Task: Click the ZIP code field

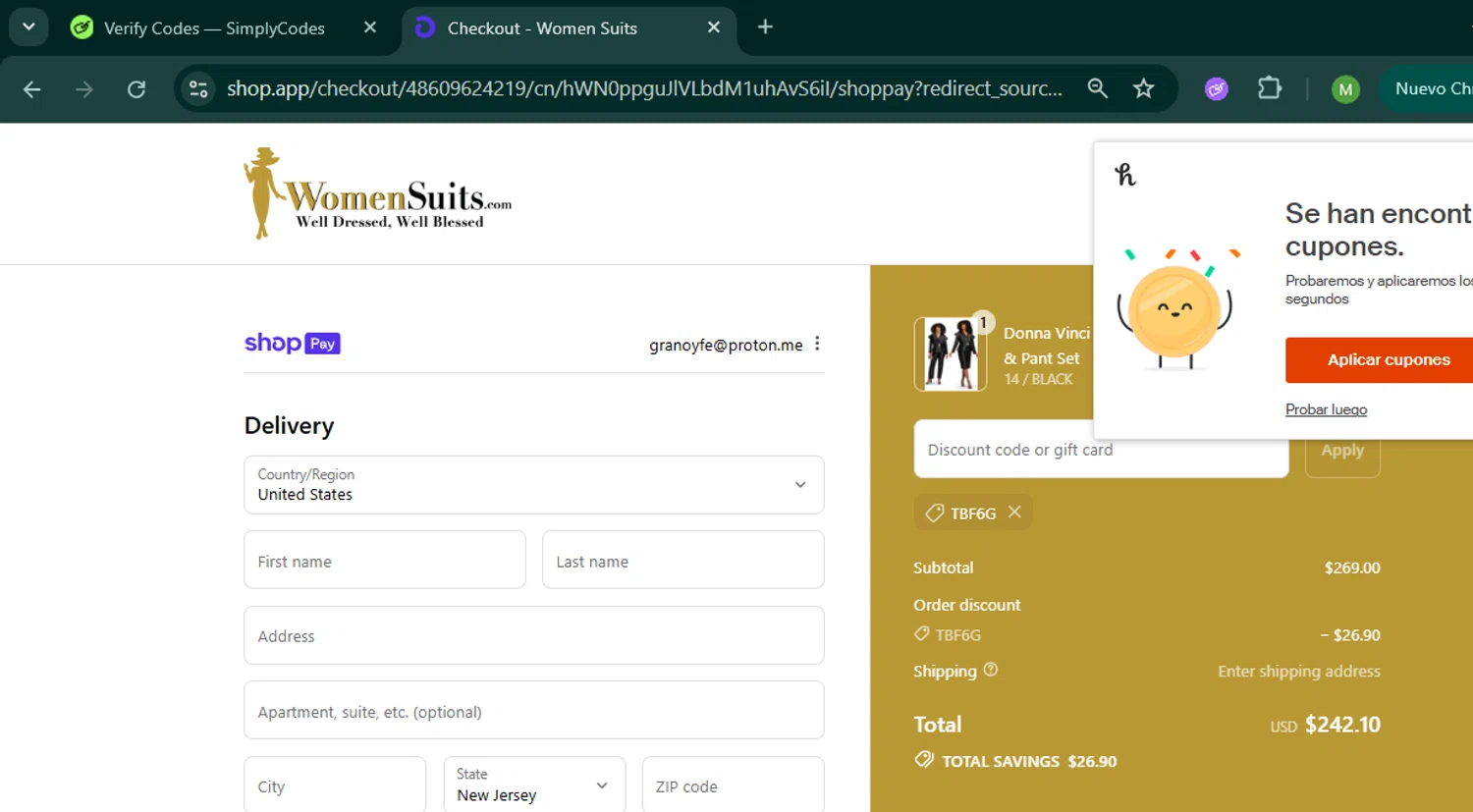Action: 733,785
